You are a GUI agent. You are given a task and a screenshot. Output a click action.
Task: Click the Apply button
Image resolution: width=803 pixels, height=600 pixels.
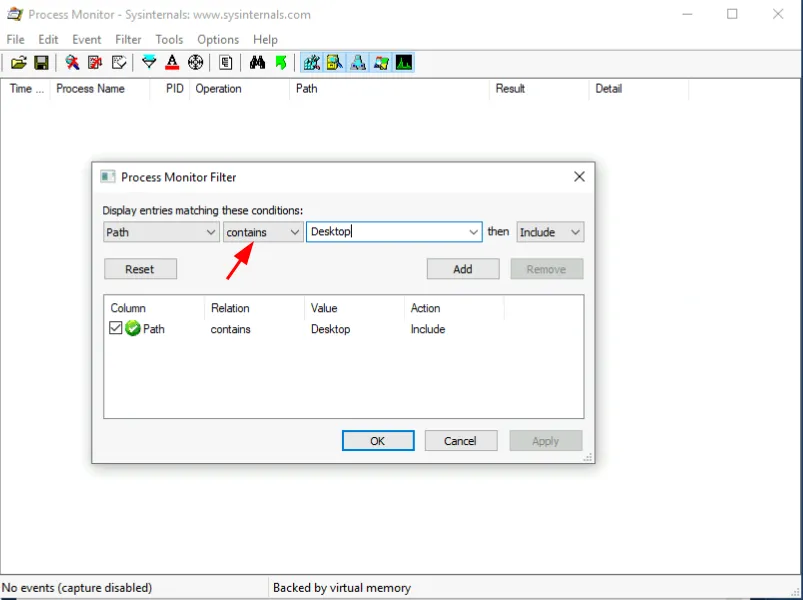click(x=545, y=441)
